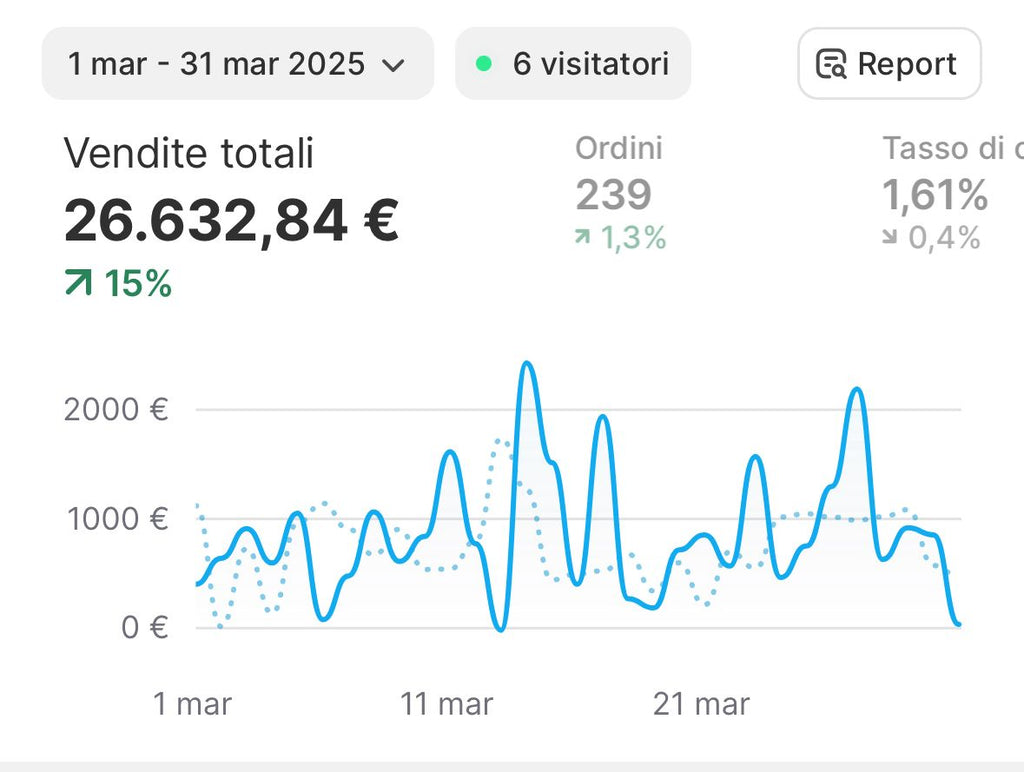Click the 1,61% conversion value
Image resolution: width=1024 pixels, height=772 pixels.
(935, 194)
